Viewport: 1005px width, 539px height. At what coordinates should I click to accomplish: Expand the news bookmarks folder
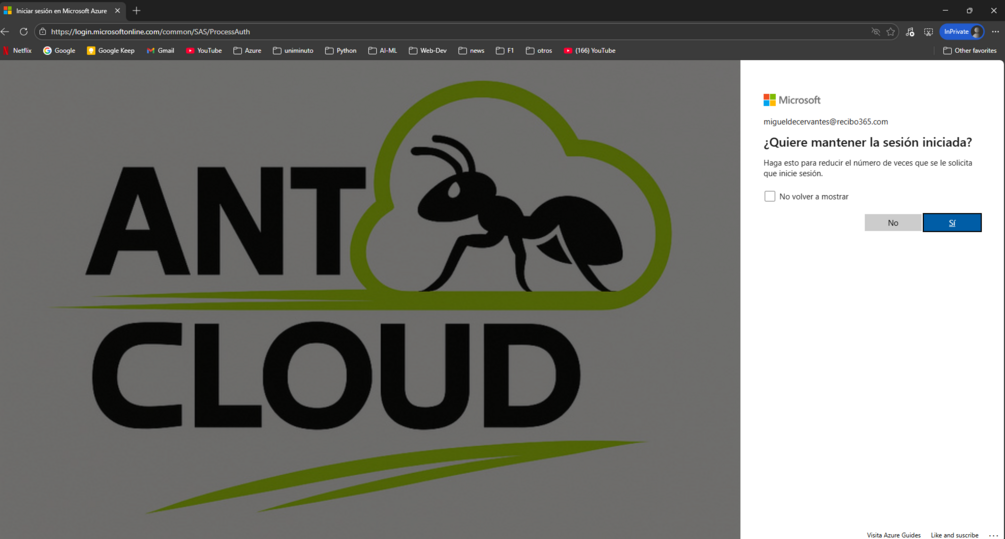point(471,51)
